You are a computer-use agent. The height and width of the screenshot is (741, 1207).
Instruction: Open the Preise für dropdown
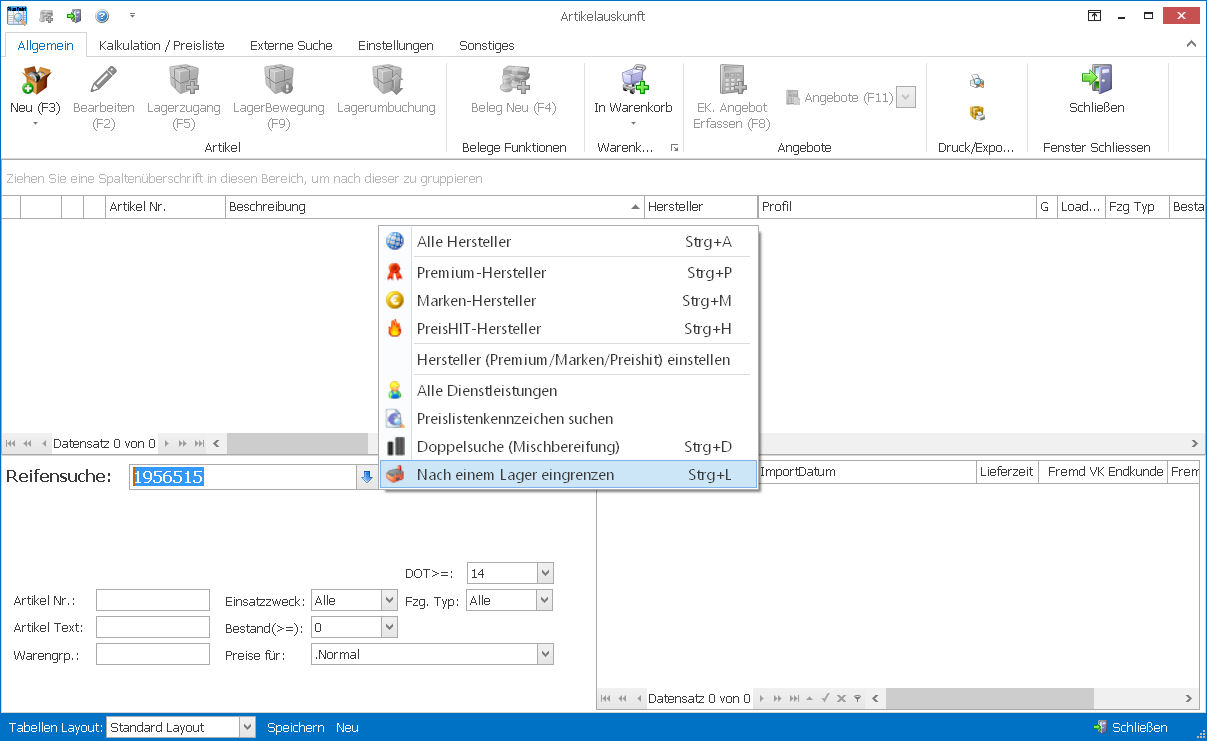545,654
